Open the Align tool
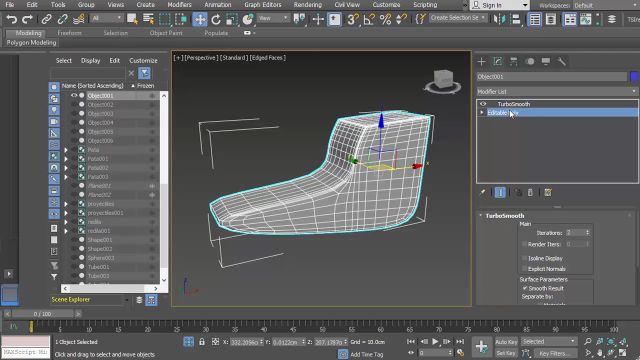This screenshot has height=360, width=640. pyautogui.click(x=516, y=19)
